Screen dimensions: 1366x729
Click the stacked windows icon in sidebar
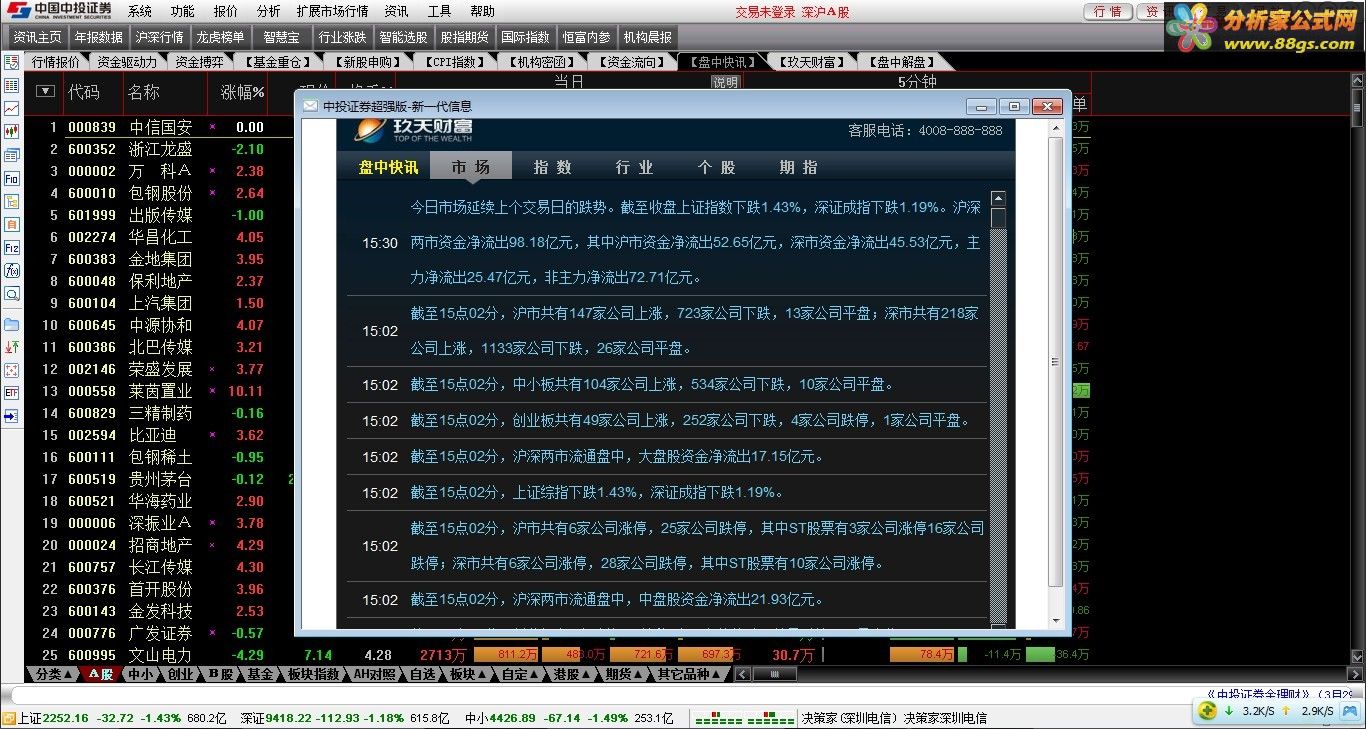pyautogui.click(x=11, y=155)
